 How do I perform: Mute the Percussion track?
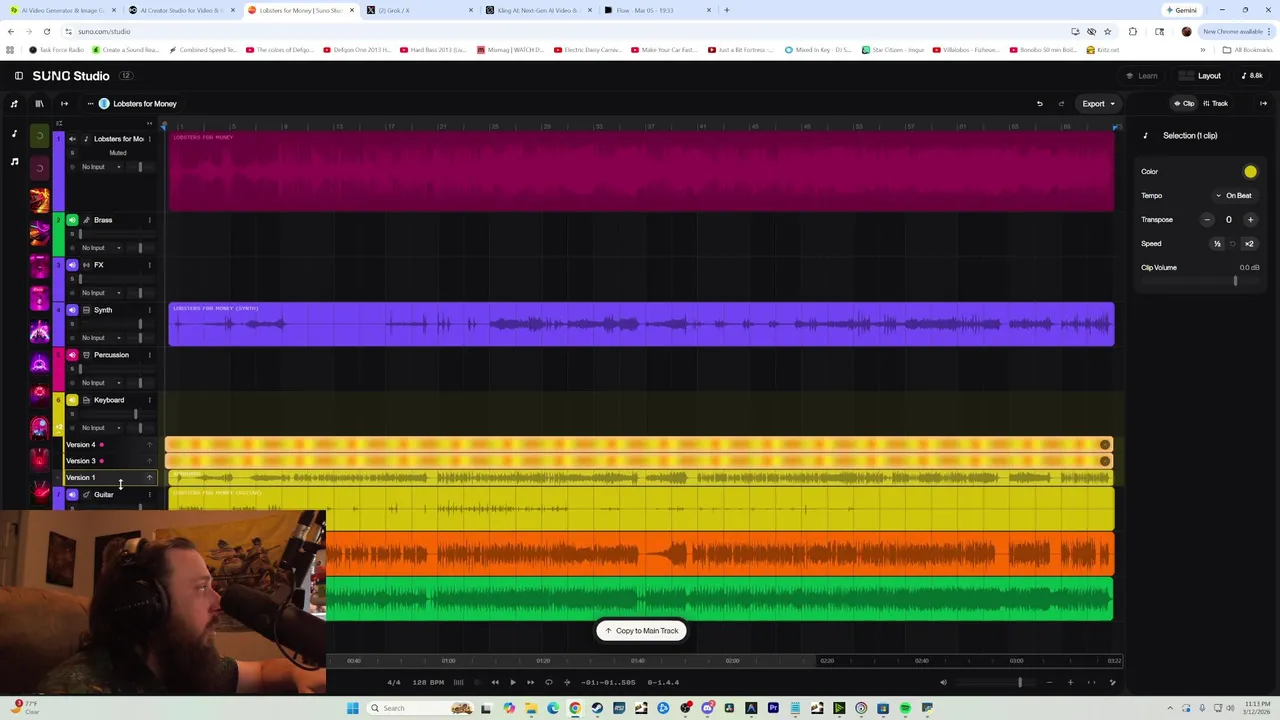[72, 355]
